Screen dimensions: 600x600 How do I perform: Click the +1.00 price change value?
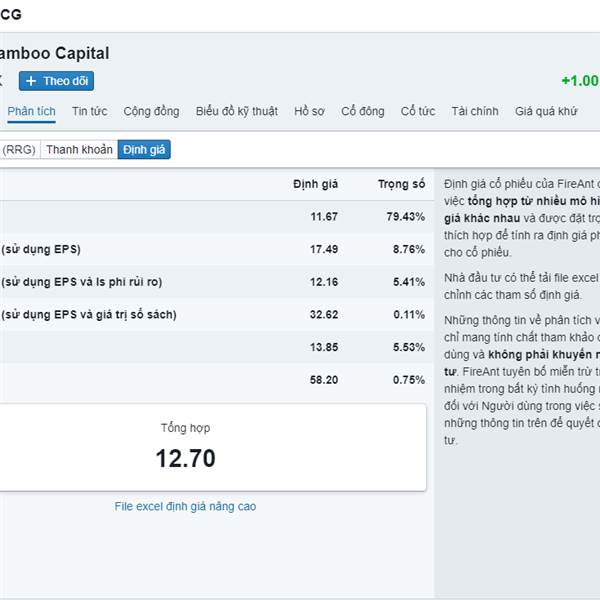tap(580, 81)
